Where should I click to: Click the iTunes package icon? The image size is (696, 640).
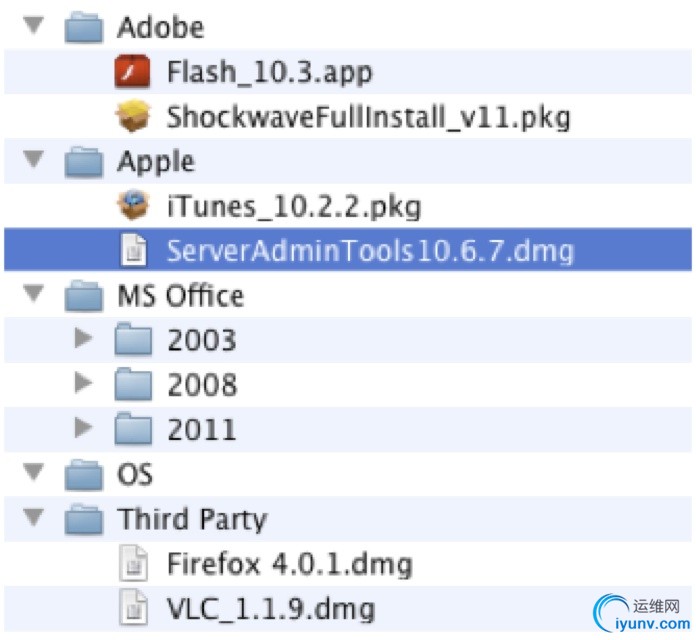click(133, 205)
